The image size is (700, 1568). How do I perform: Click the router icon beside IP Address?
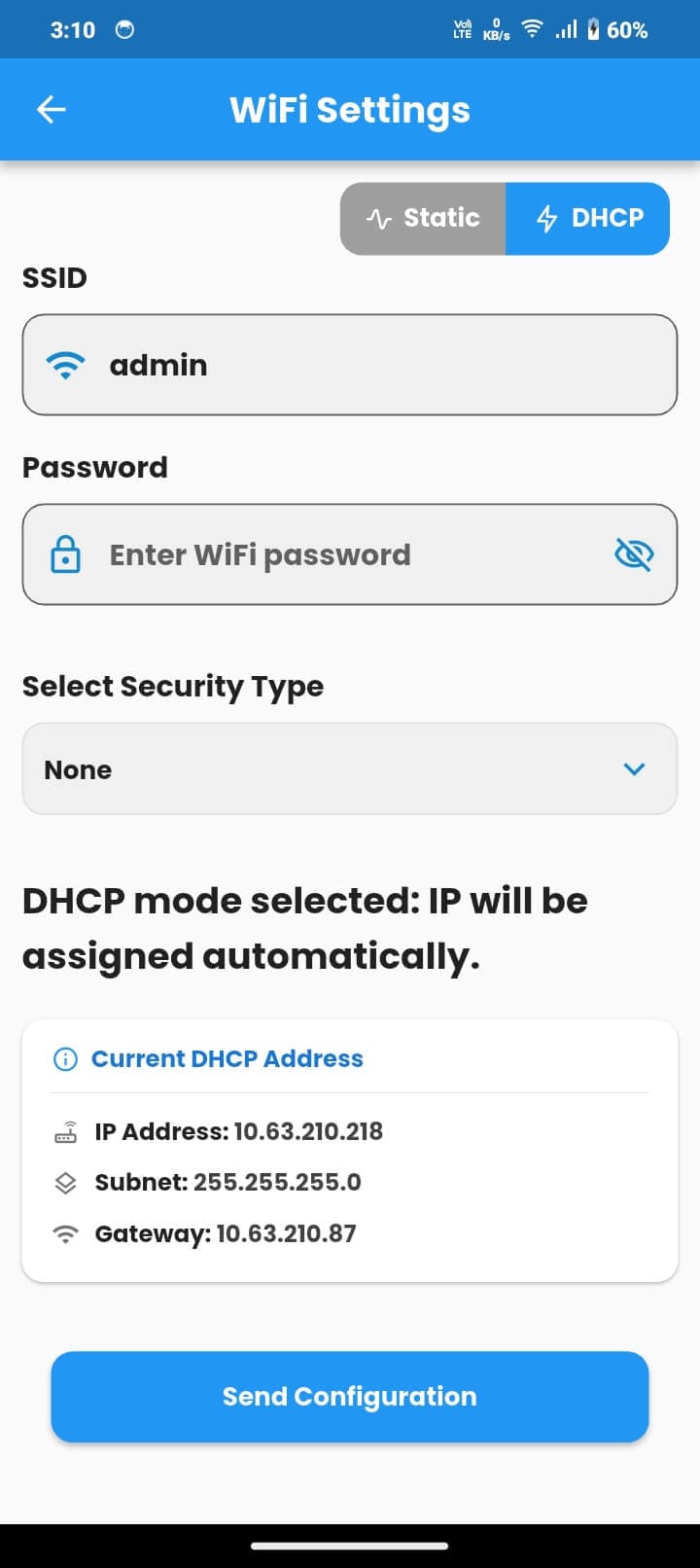pyautogui.click(x=66, y=1131)
